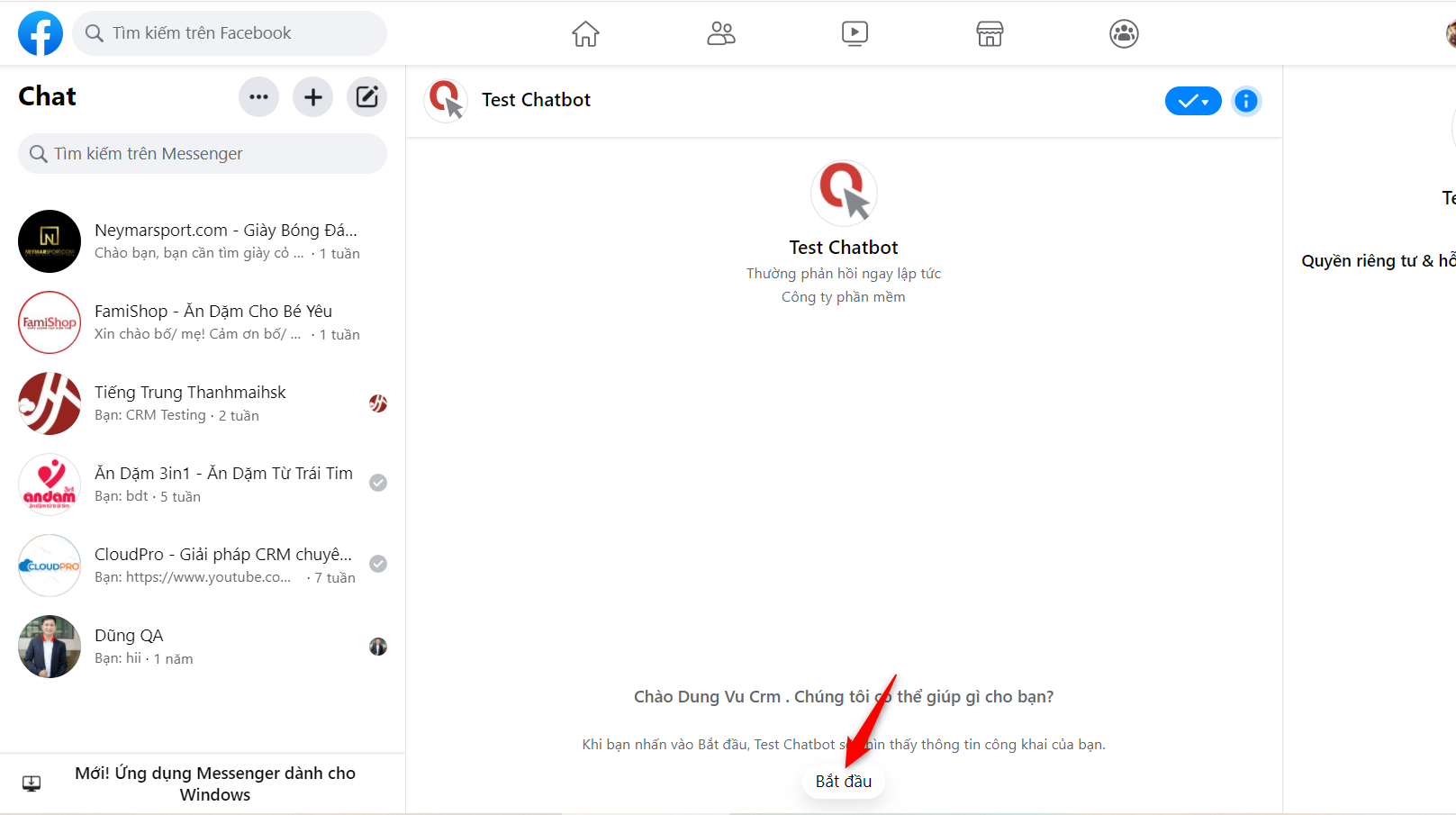Click the magnifier icon in Facebook search
The image size is (1456, 815).
click(x=94, y=33)
